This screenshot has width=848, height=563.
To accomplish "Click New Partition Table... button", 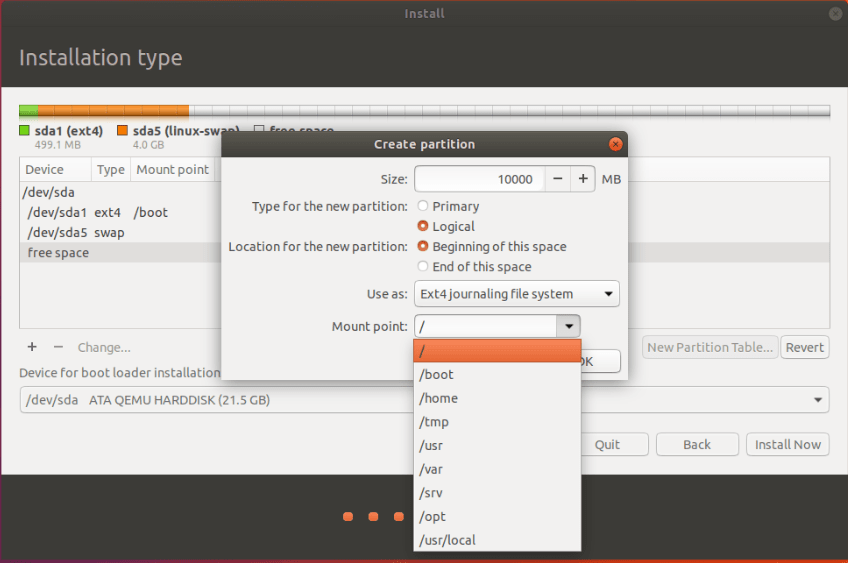I will click(x=710, y=347).
